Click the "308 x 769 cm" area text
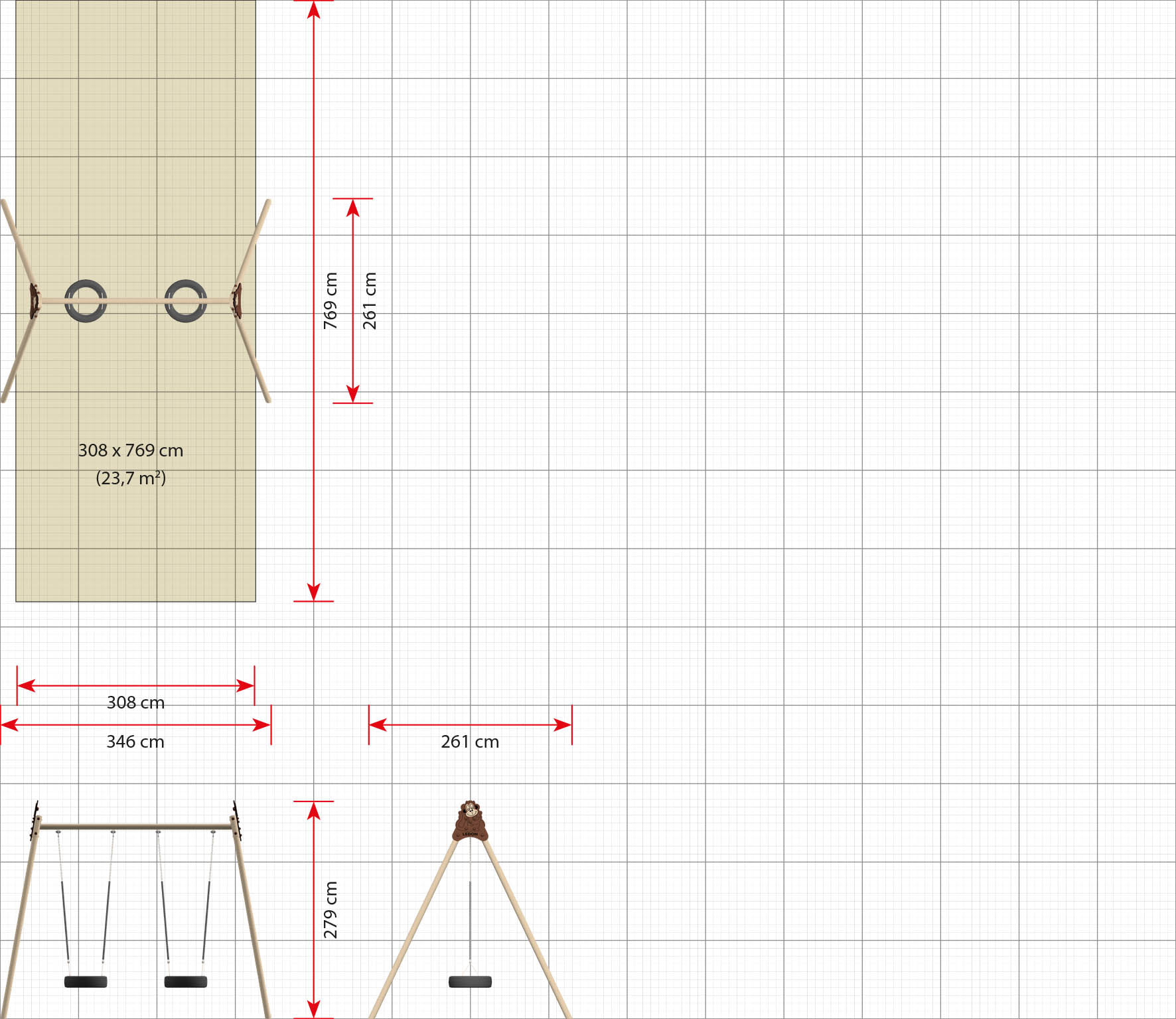This screenshot has height=1019, width=1176. click(131, 450)
